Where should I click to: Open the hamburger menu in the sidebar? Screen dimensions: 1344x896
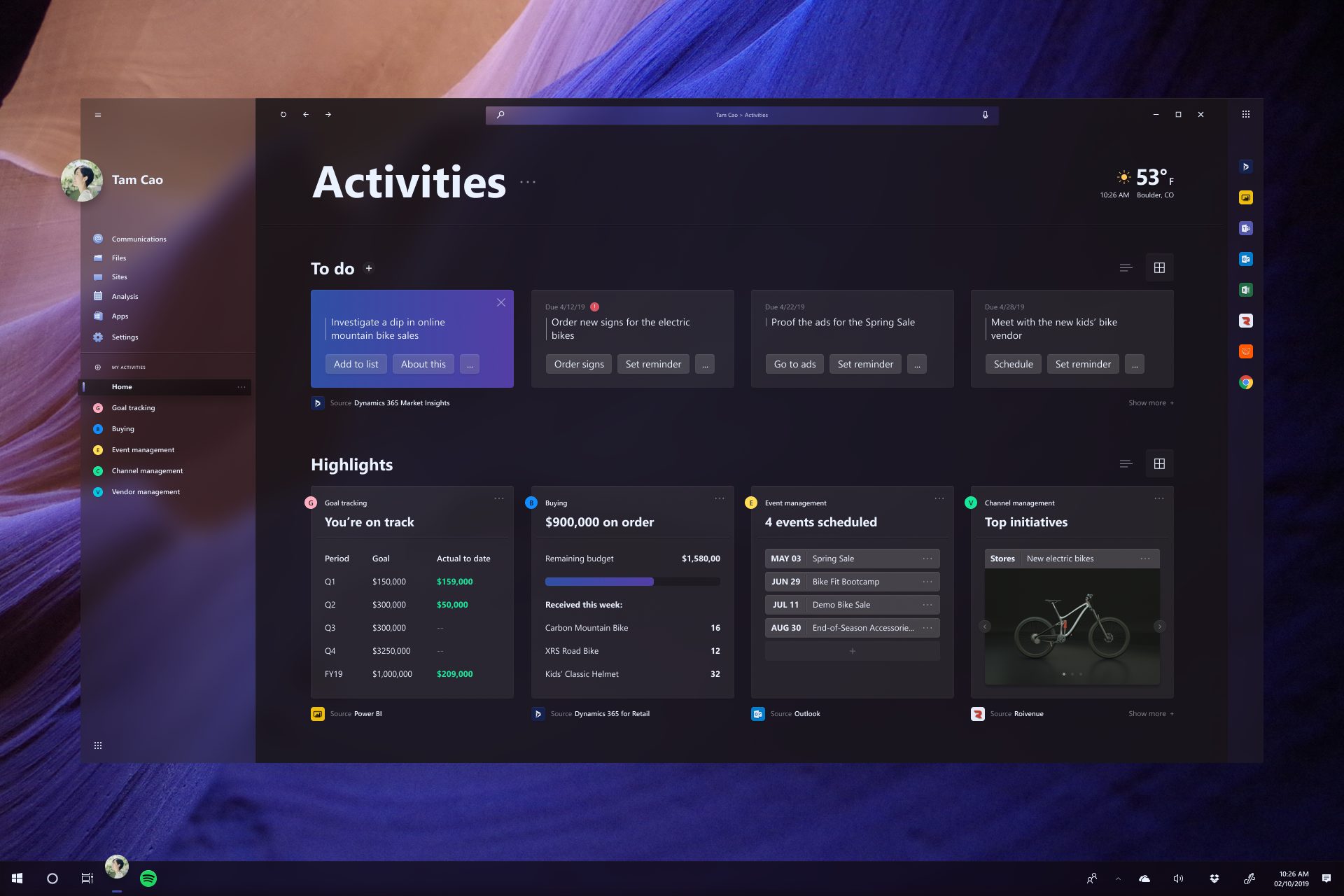point(98,115)
